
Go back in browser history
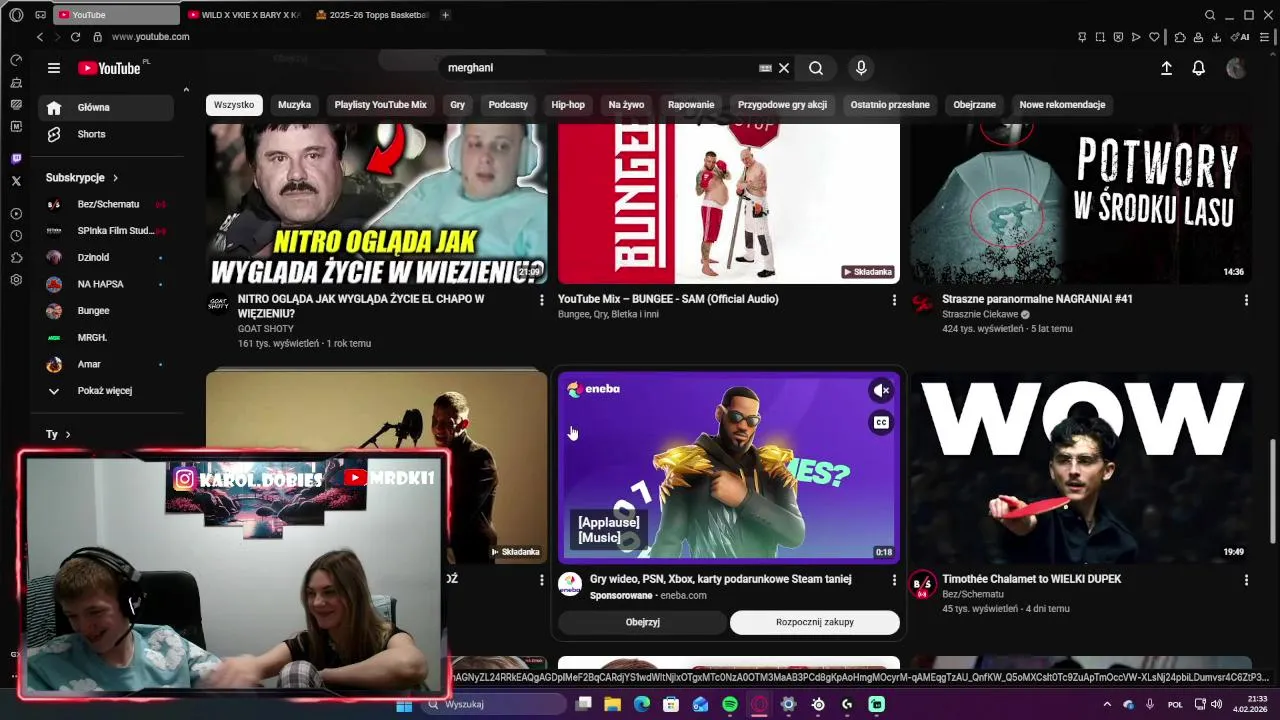pyautogui.click(x=40, y=37)
